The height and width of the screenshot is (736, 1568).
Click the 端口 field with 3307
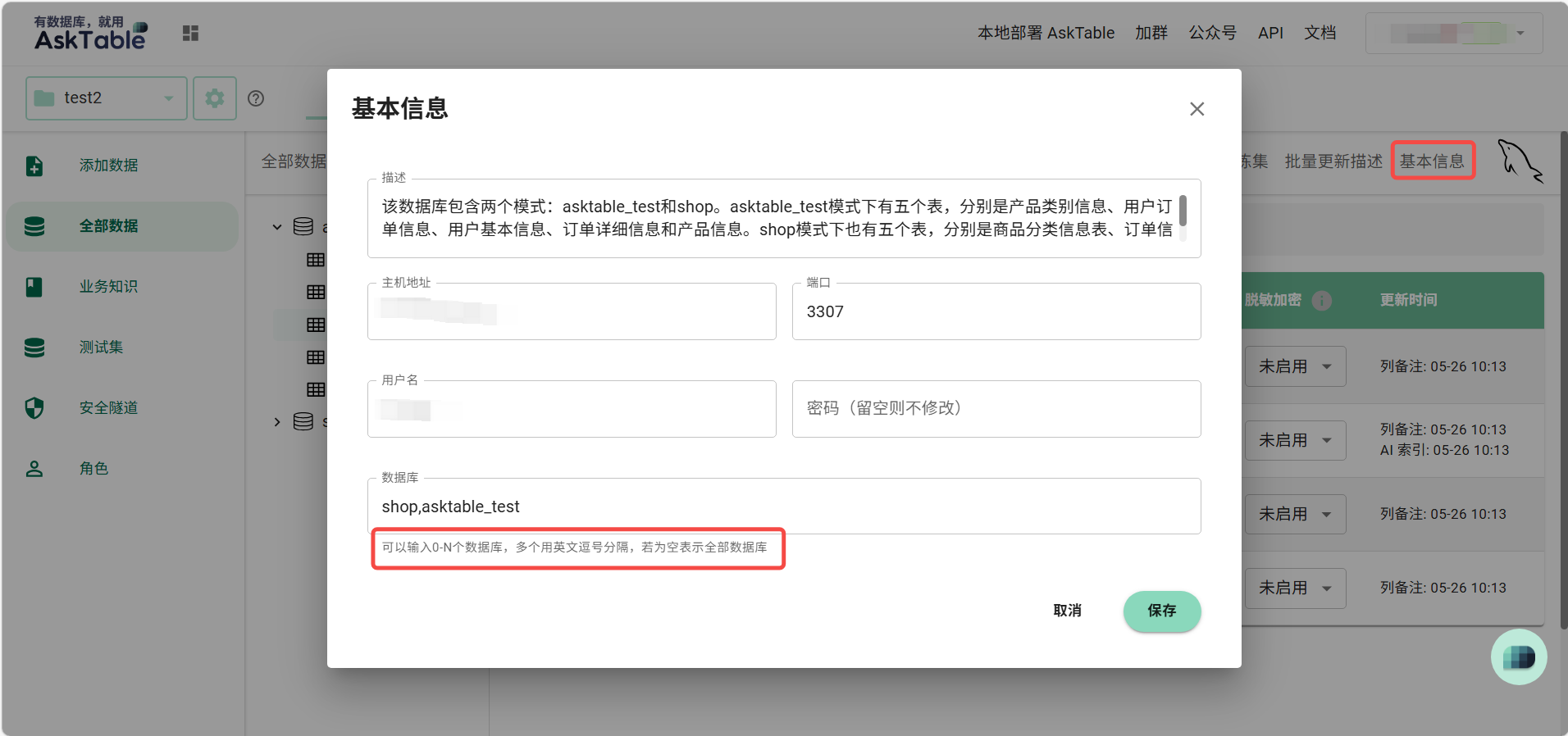[x=996, y=311]
